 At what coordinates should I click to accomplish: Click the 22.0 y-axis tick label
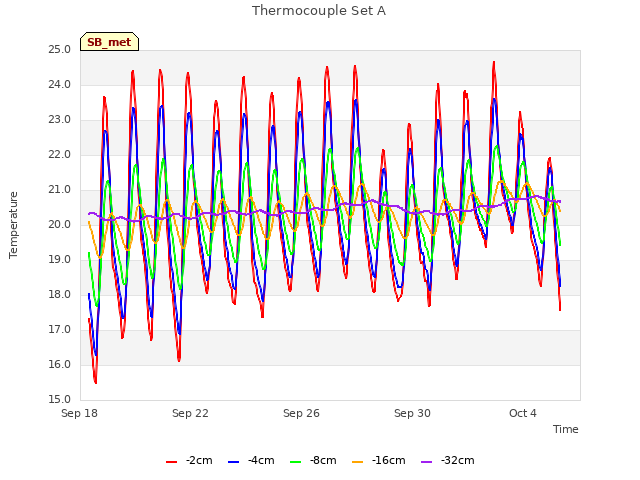coord(60,155)
